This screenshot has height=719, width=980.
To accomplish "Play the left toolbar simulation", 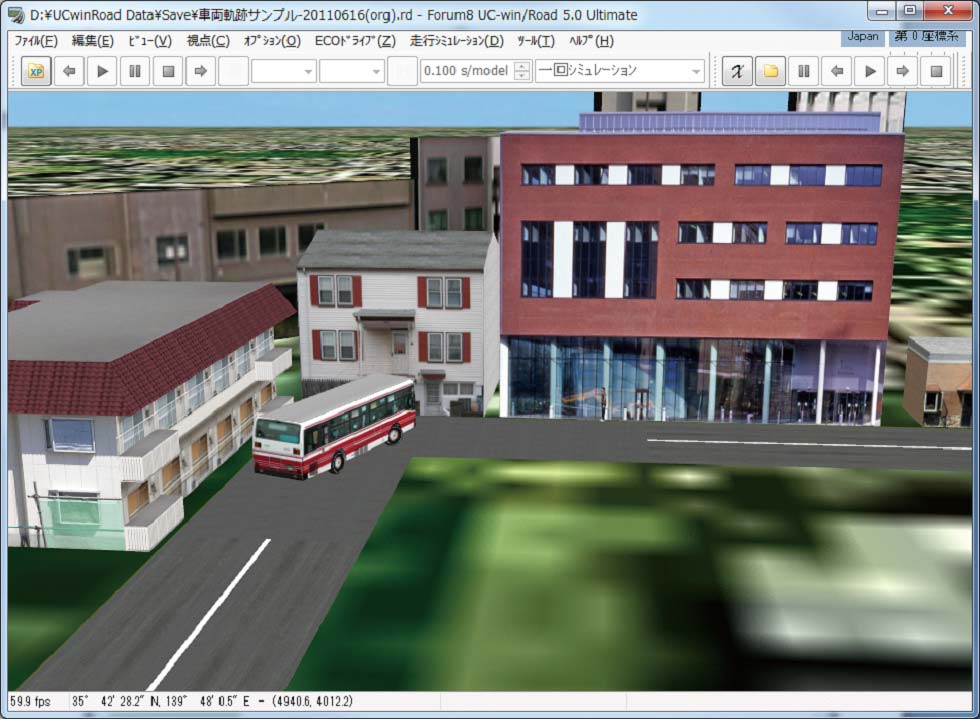I will tap(102, 71).
